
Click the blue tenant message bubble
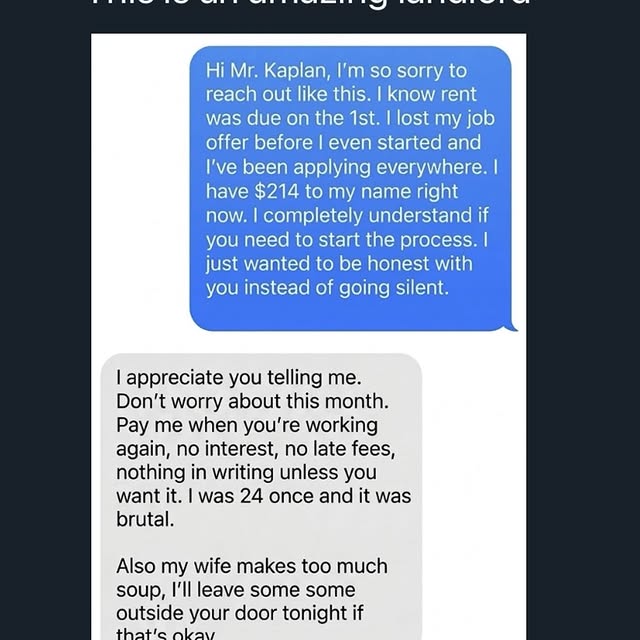pos(350,188)
